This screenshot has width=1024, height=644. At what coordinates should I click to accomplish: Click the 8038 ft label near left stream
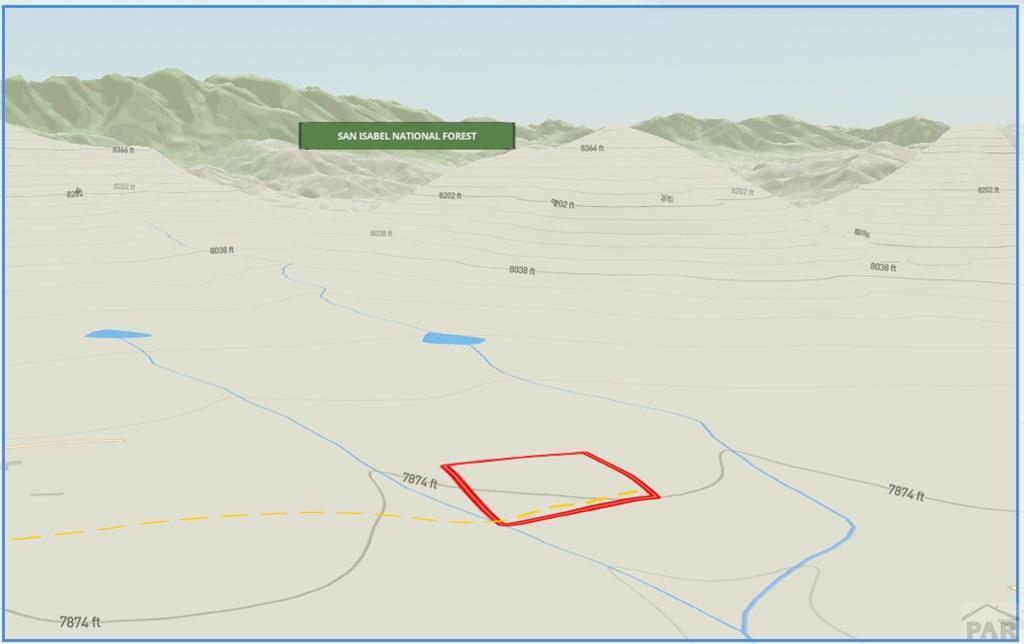[x=221, y=250]
